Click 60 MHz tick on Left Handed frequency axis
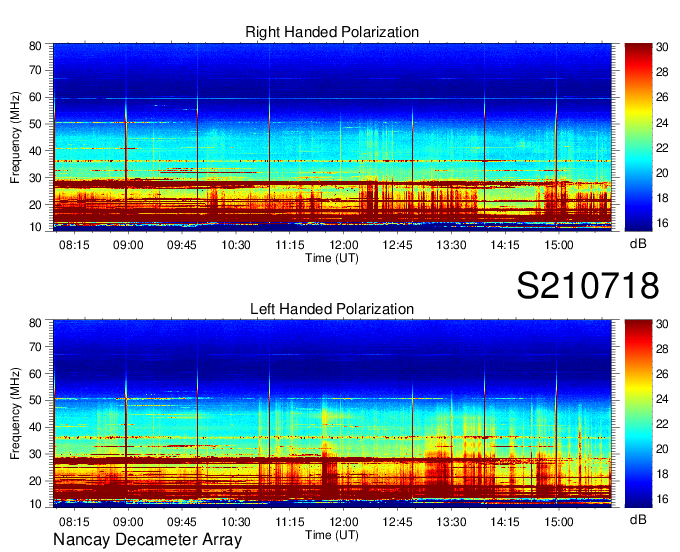Image resolution: width=680 pixels, height=552 pixels. point(35,374)
